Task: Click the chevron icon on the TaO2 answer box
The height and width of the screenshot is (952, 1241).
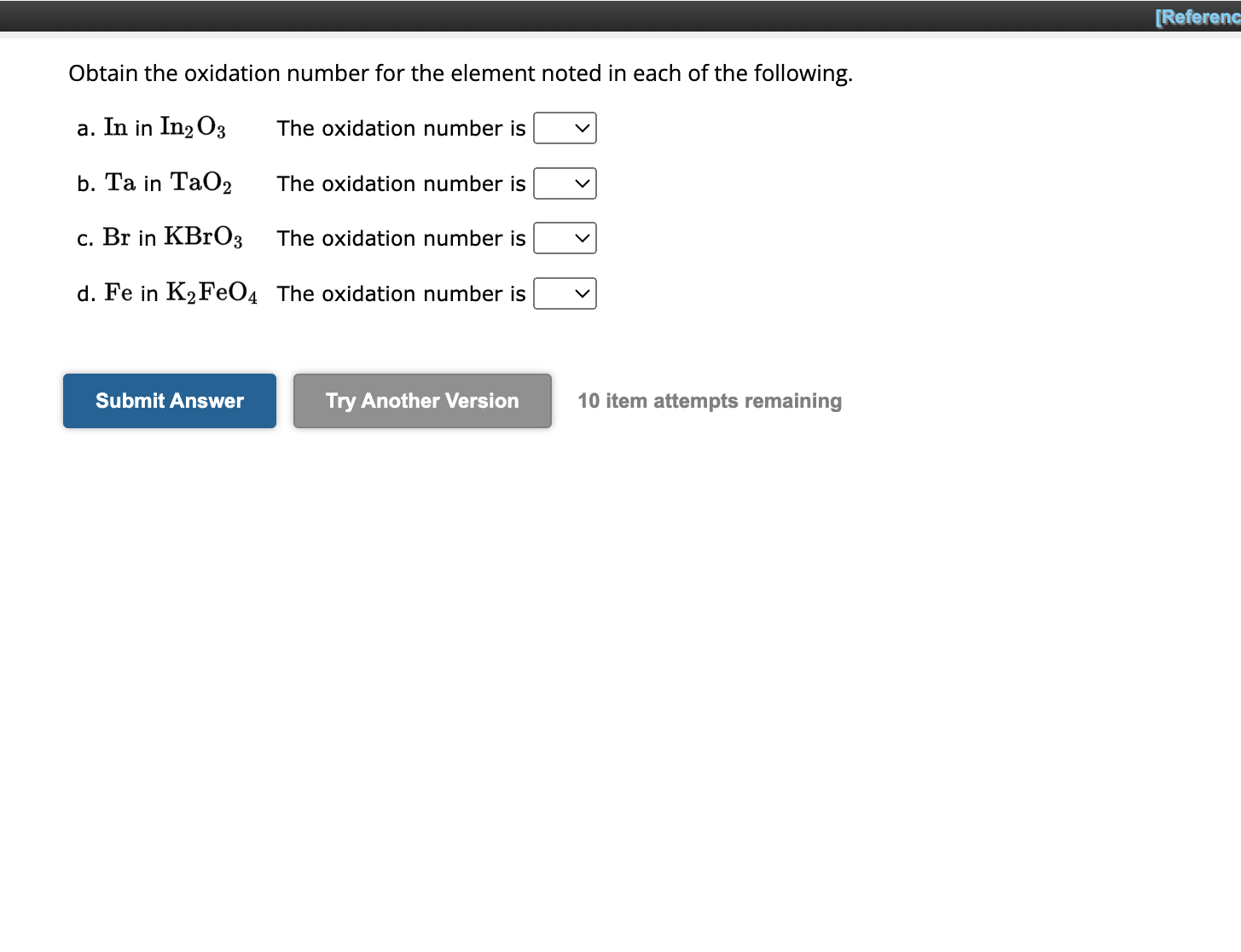Action: 582,183
